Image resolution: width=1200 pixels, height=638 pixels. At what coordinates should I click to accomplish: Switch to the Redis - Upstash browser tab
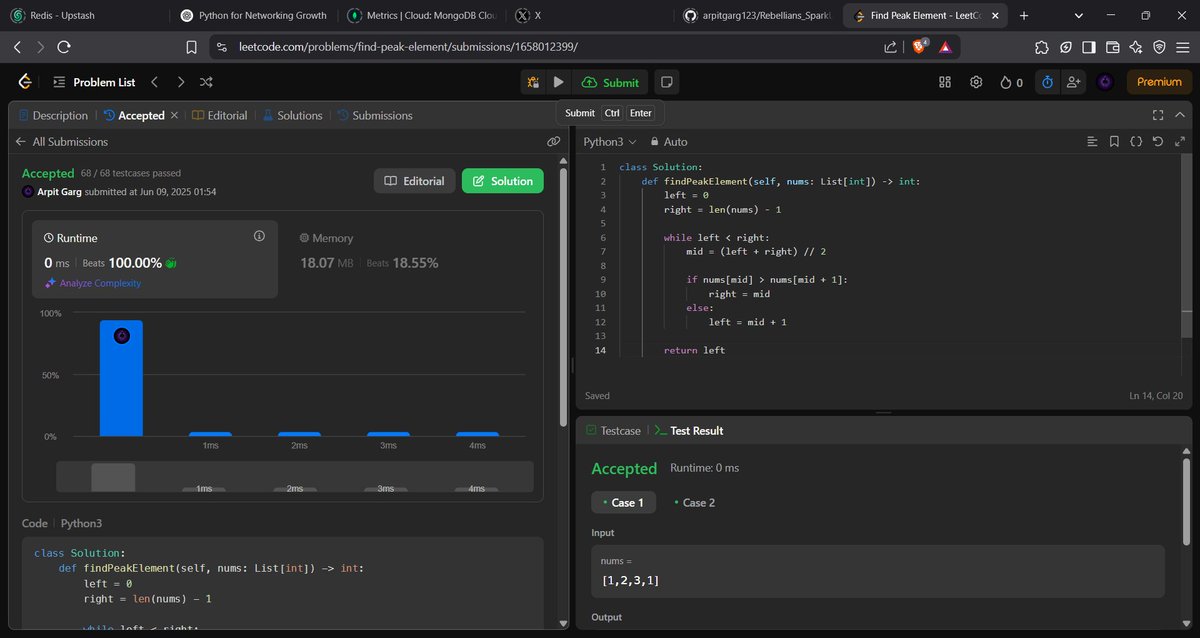(82, 16)
